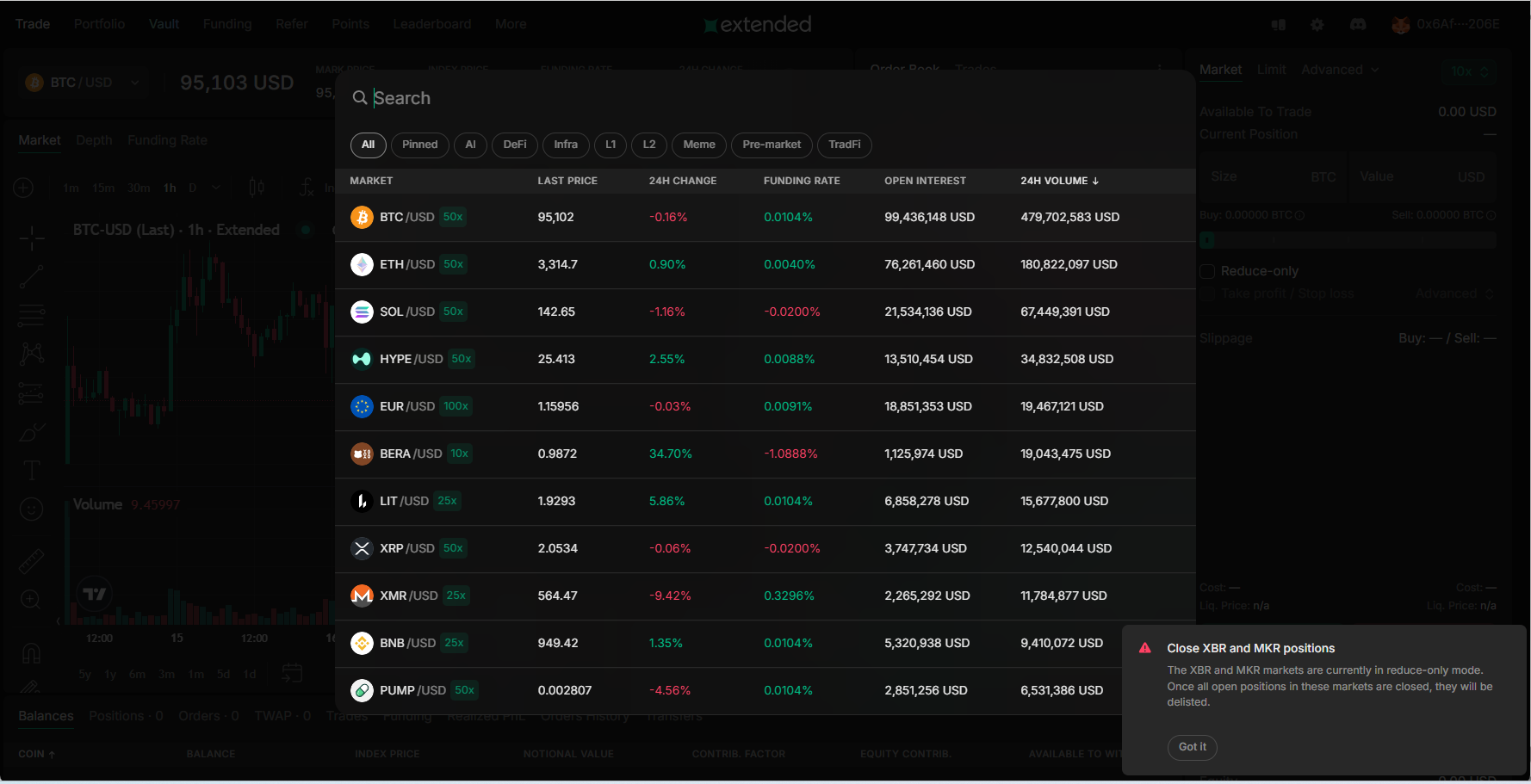Dismiss the notification with Got it

click(x=1192, y=747)
